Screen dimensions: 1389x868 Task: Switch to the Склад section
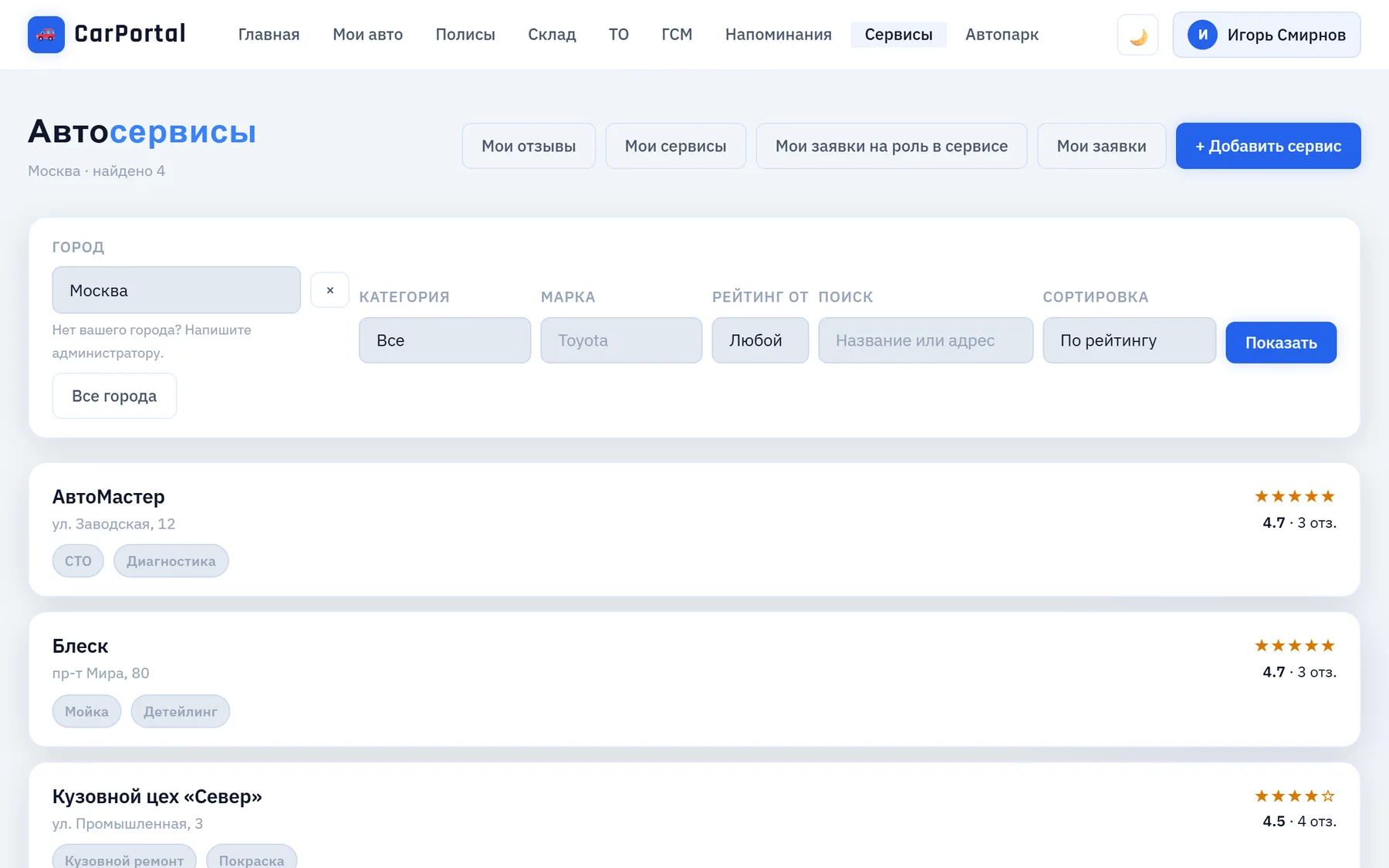552,35
